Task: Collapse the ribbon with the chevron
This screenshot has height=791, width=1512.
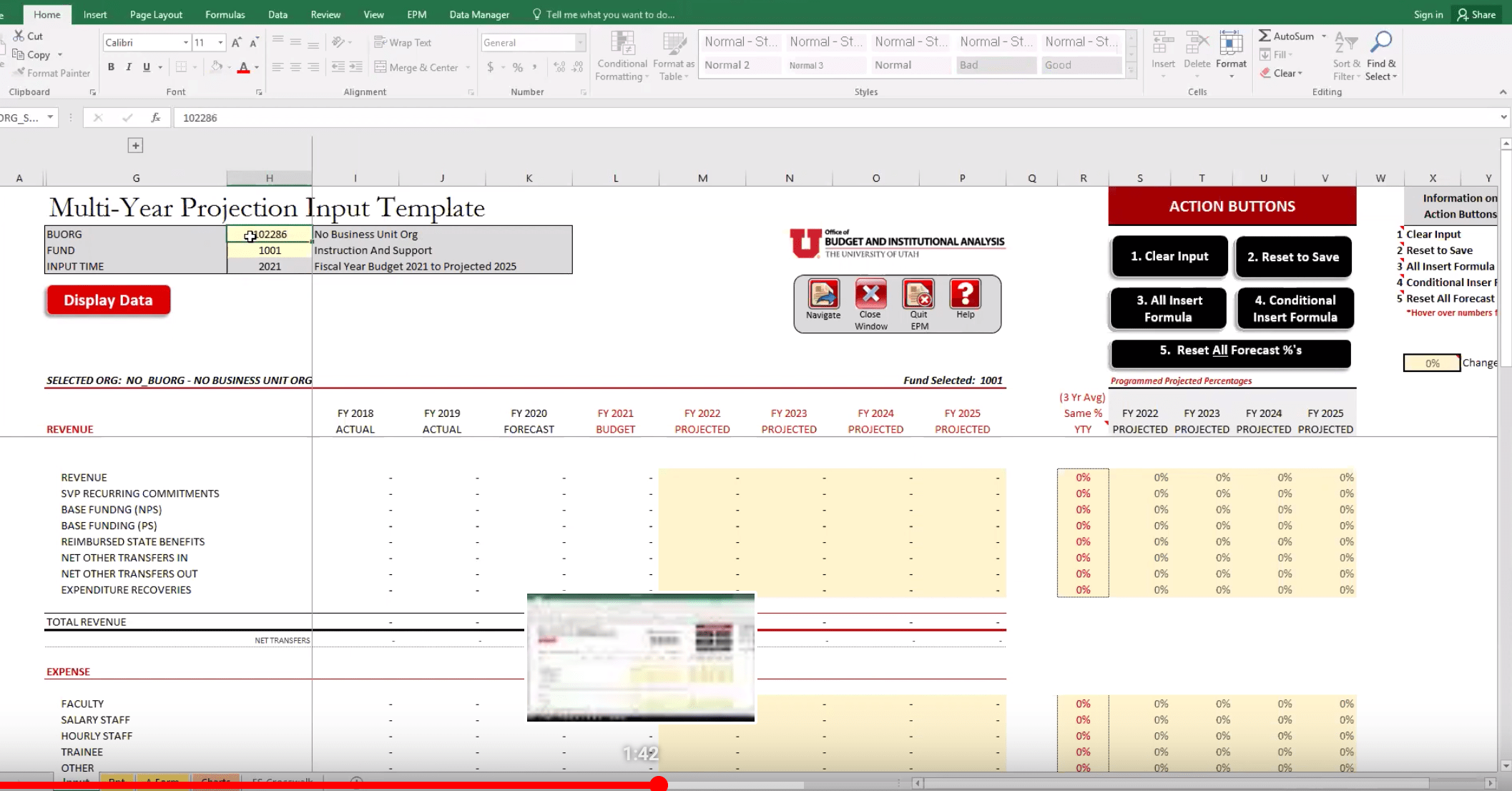Action: tap(1503, 92)
